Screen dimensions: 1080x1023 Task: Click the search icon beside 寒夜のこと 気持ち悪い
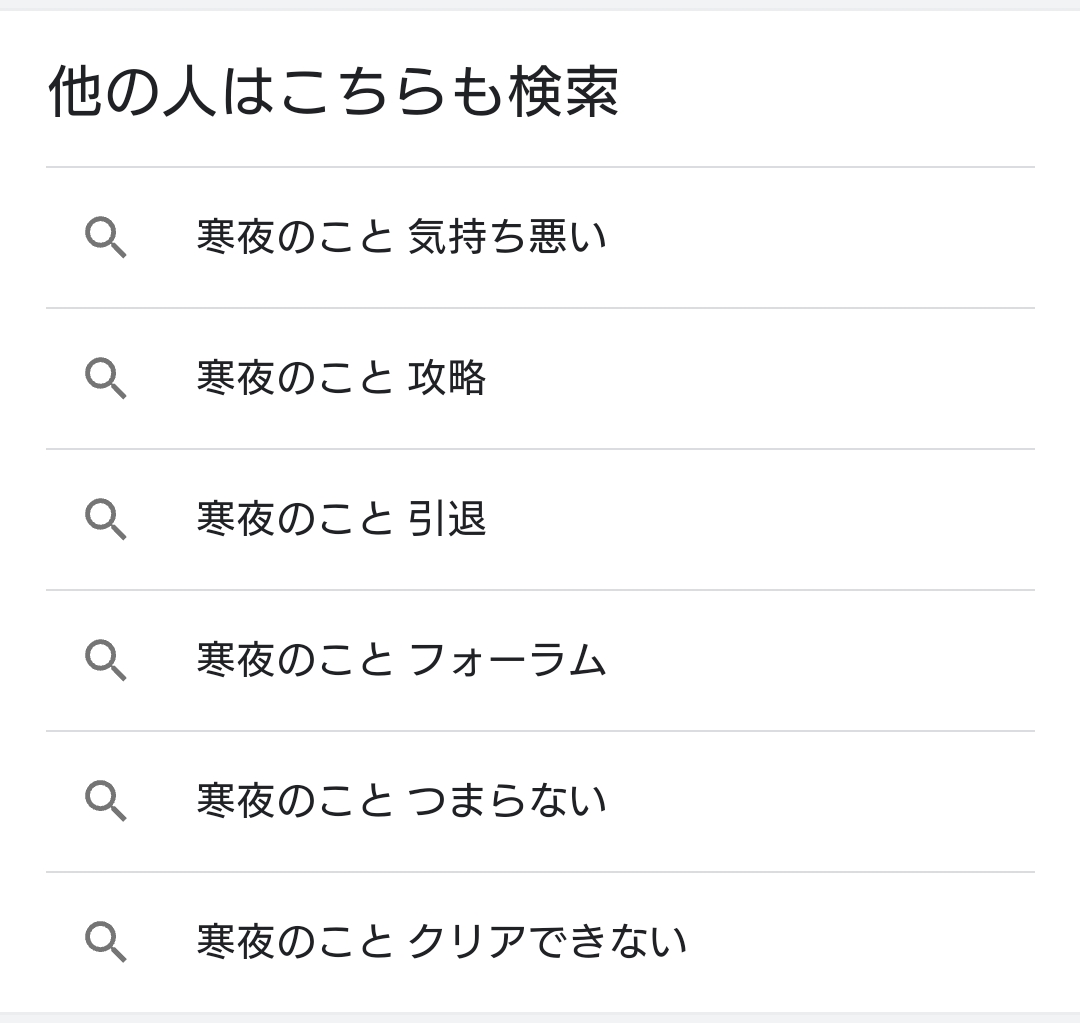pyautogui.click(x=105, y=238)
